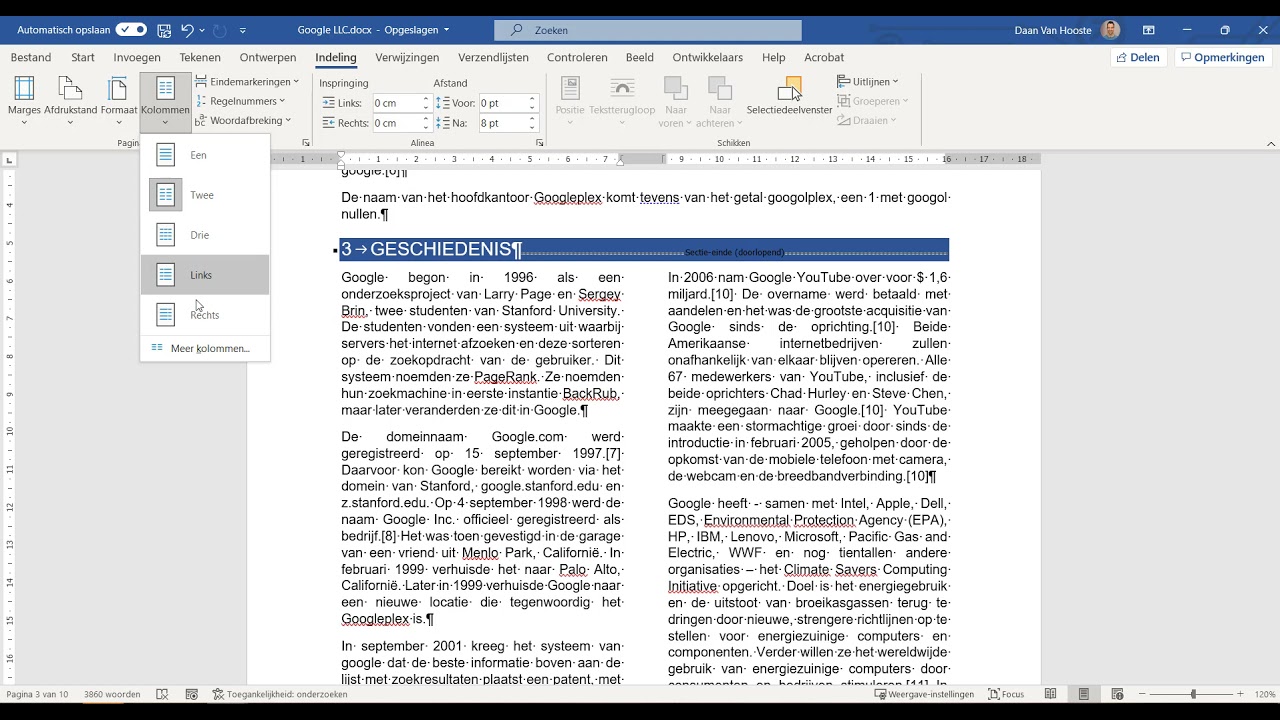The width and height of the screenshot is (1280, 720).
Task: Switch to the Verwijzingen tab
Action: click(407, 58)
